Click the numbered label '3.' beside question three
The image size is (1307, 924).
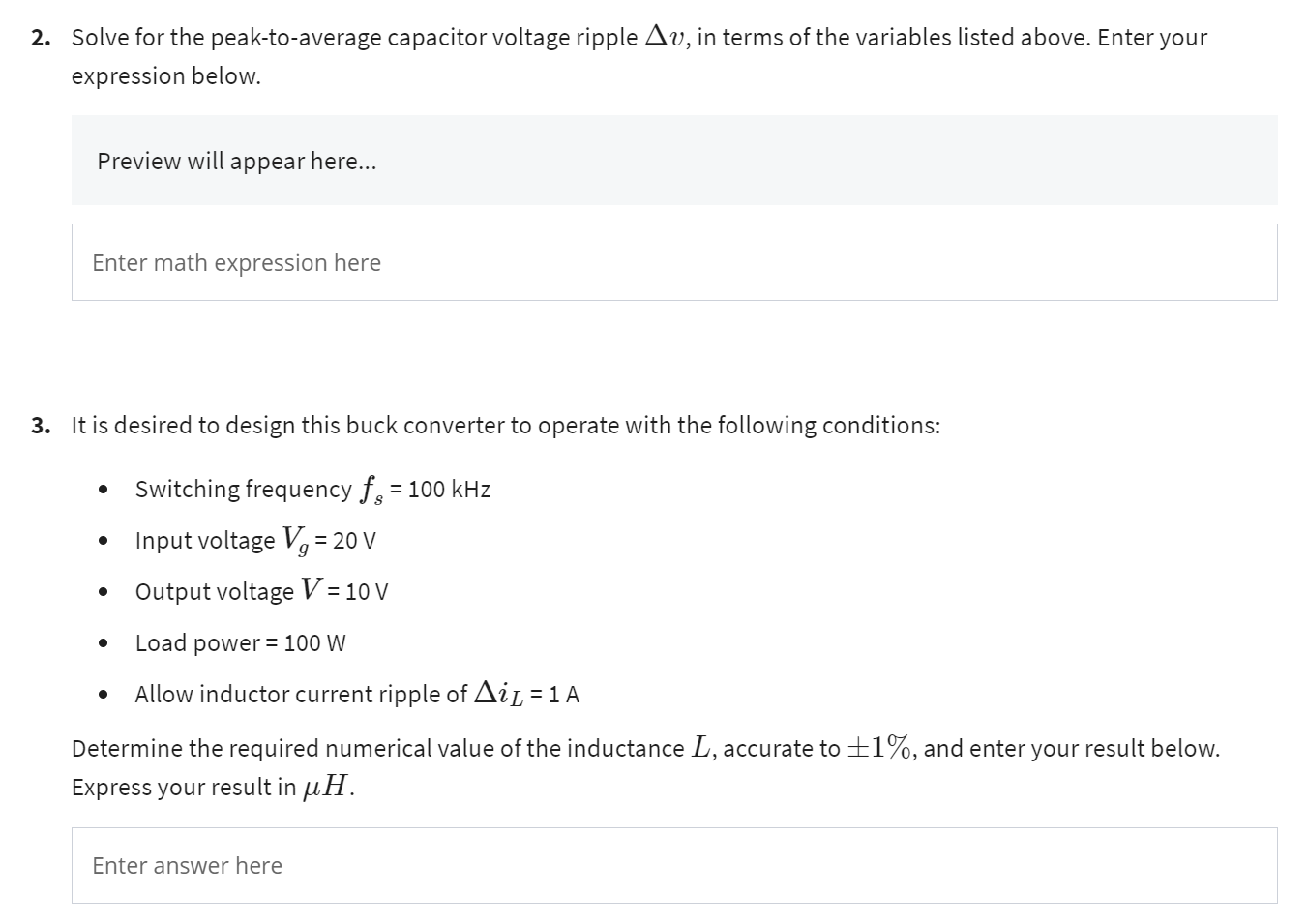[x=40, y=425]
